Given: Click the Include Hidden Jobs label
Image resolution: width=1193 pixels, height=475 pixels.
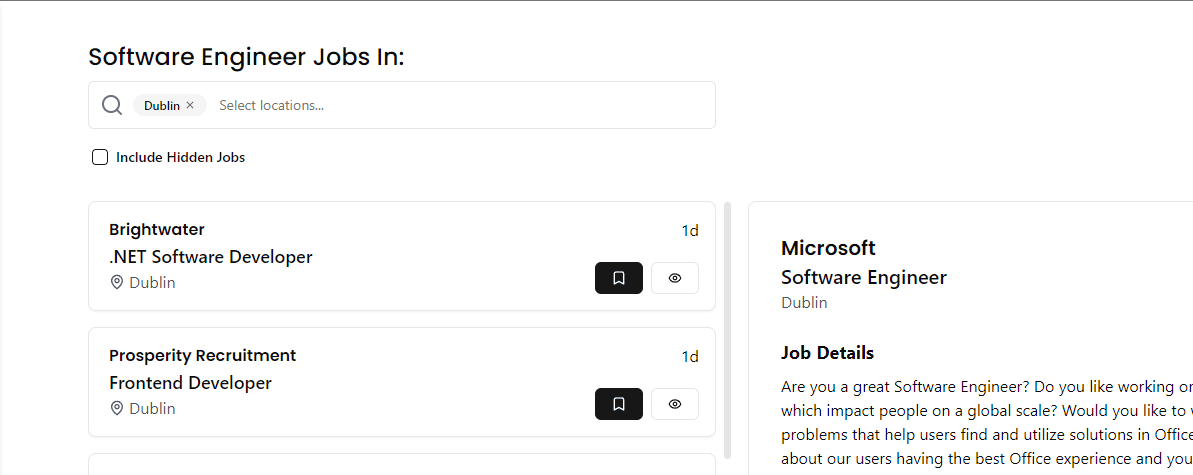Looking at the screenshot, I should click(180, 157).
